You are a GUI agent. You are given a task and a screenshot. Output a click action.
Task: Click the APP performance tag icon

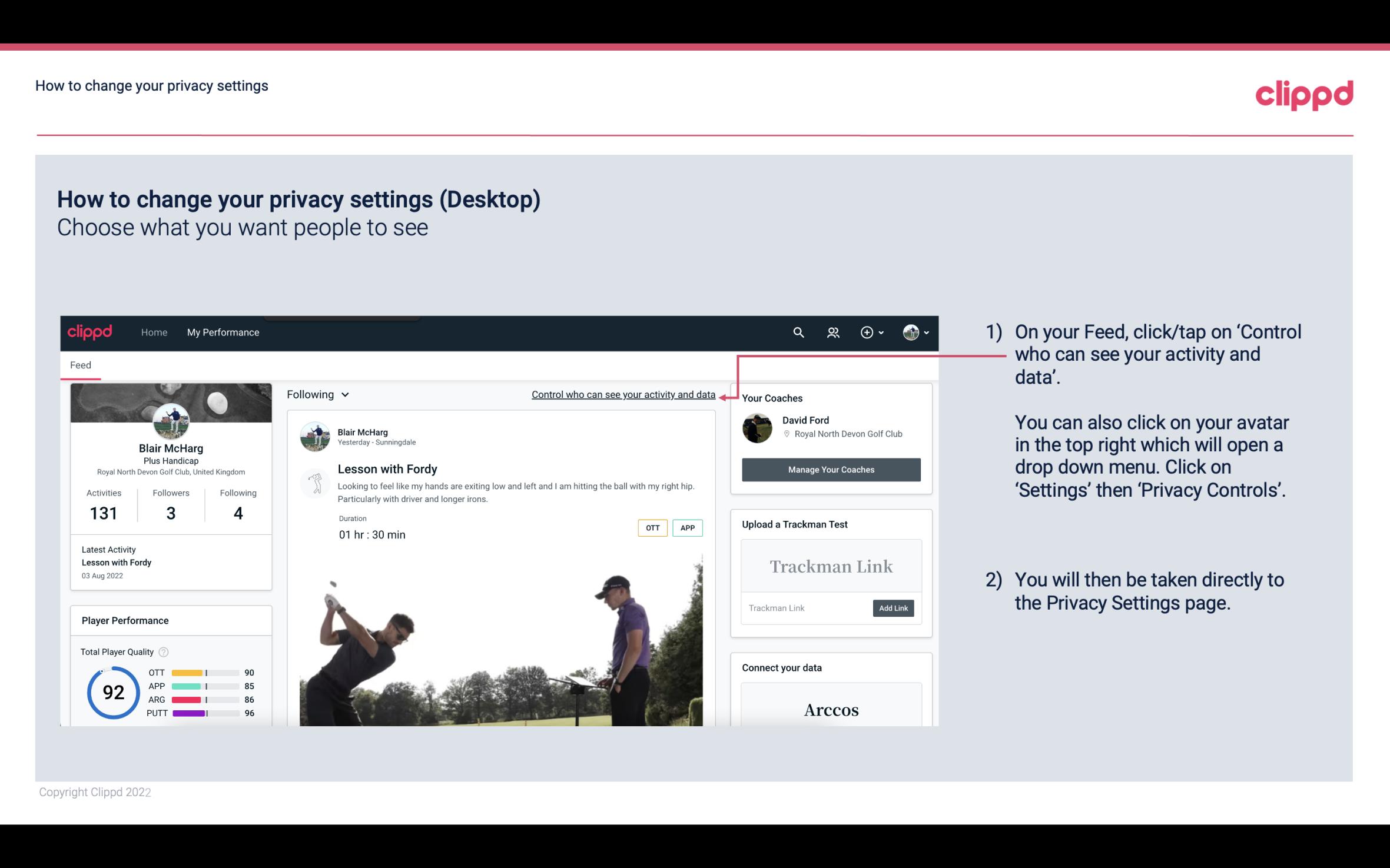click(x=690, y=528)
